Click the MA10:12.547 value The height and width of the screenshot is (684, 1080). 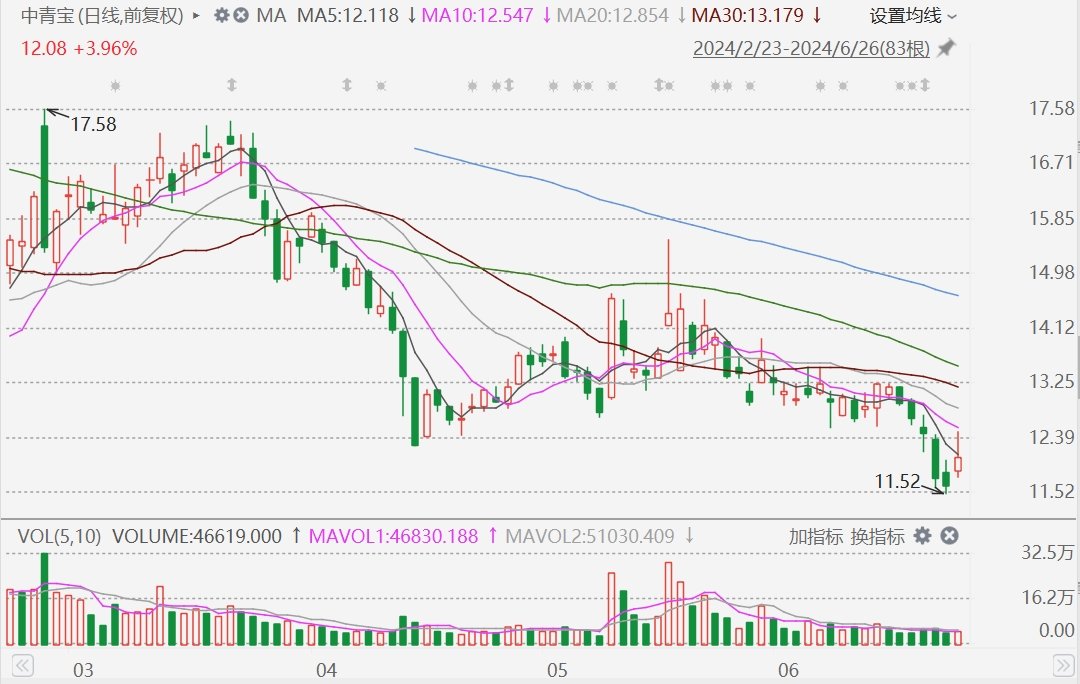pyautogui.click(x=477, y=15)
